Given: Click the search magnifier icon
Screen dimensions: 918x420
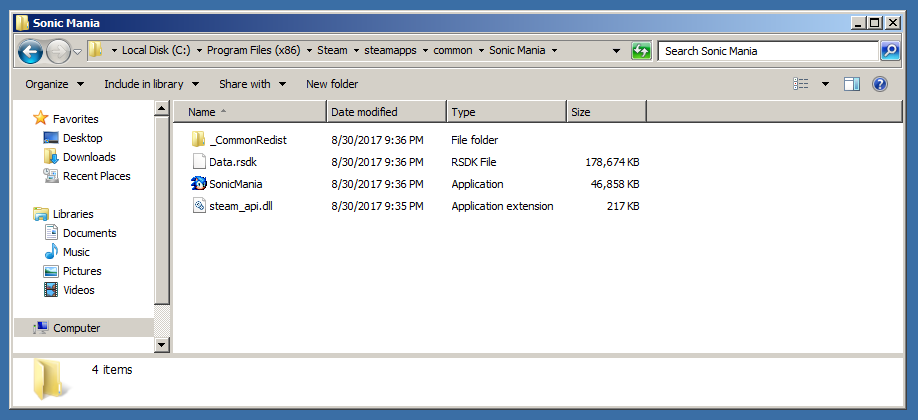Looking at the screenshot, I should click(x=890, y=51).
